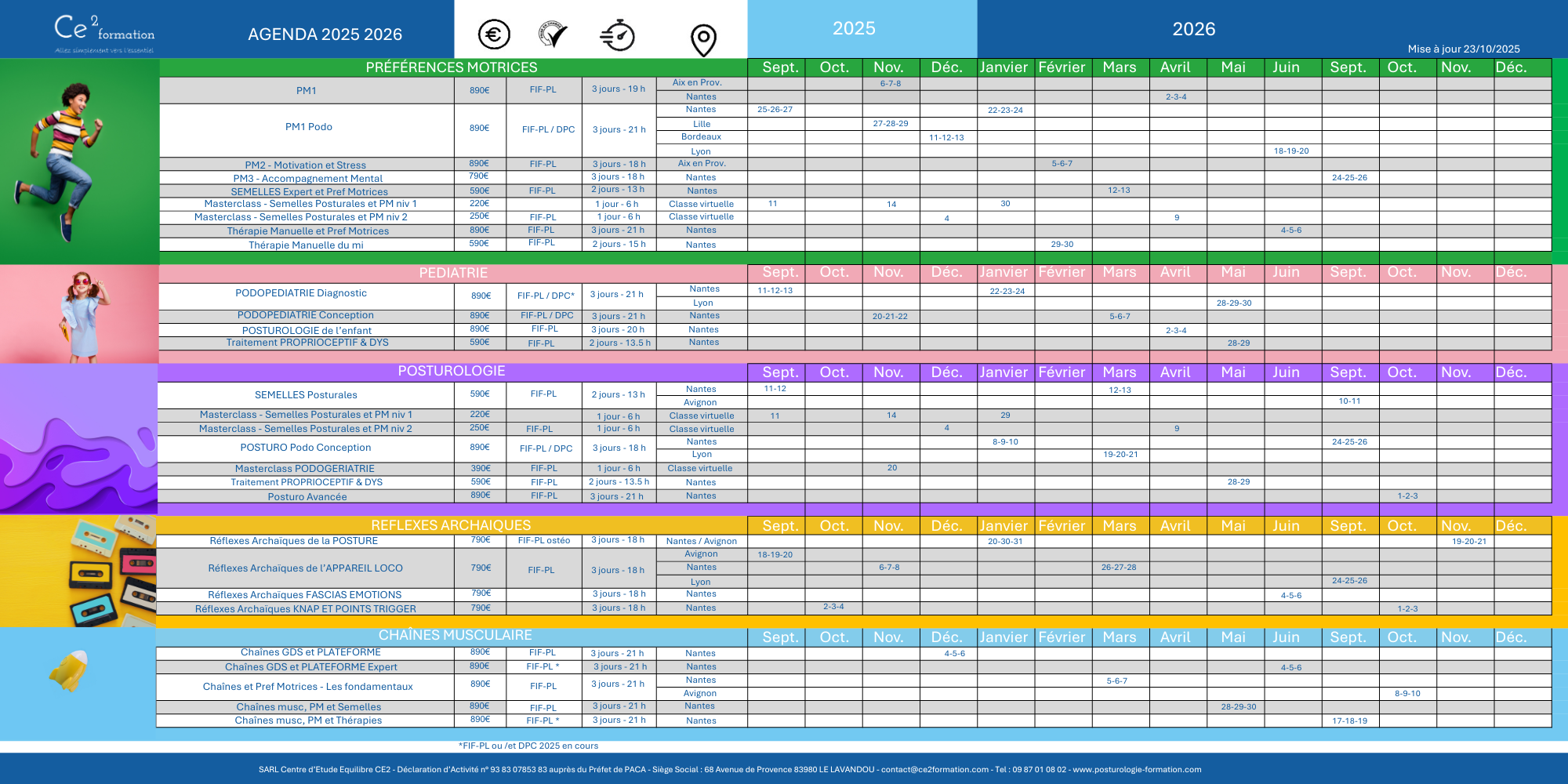The image size is (1568, 784).
Task: Click the Ce2 formation logo
Action: [104, 32]
